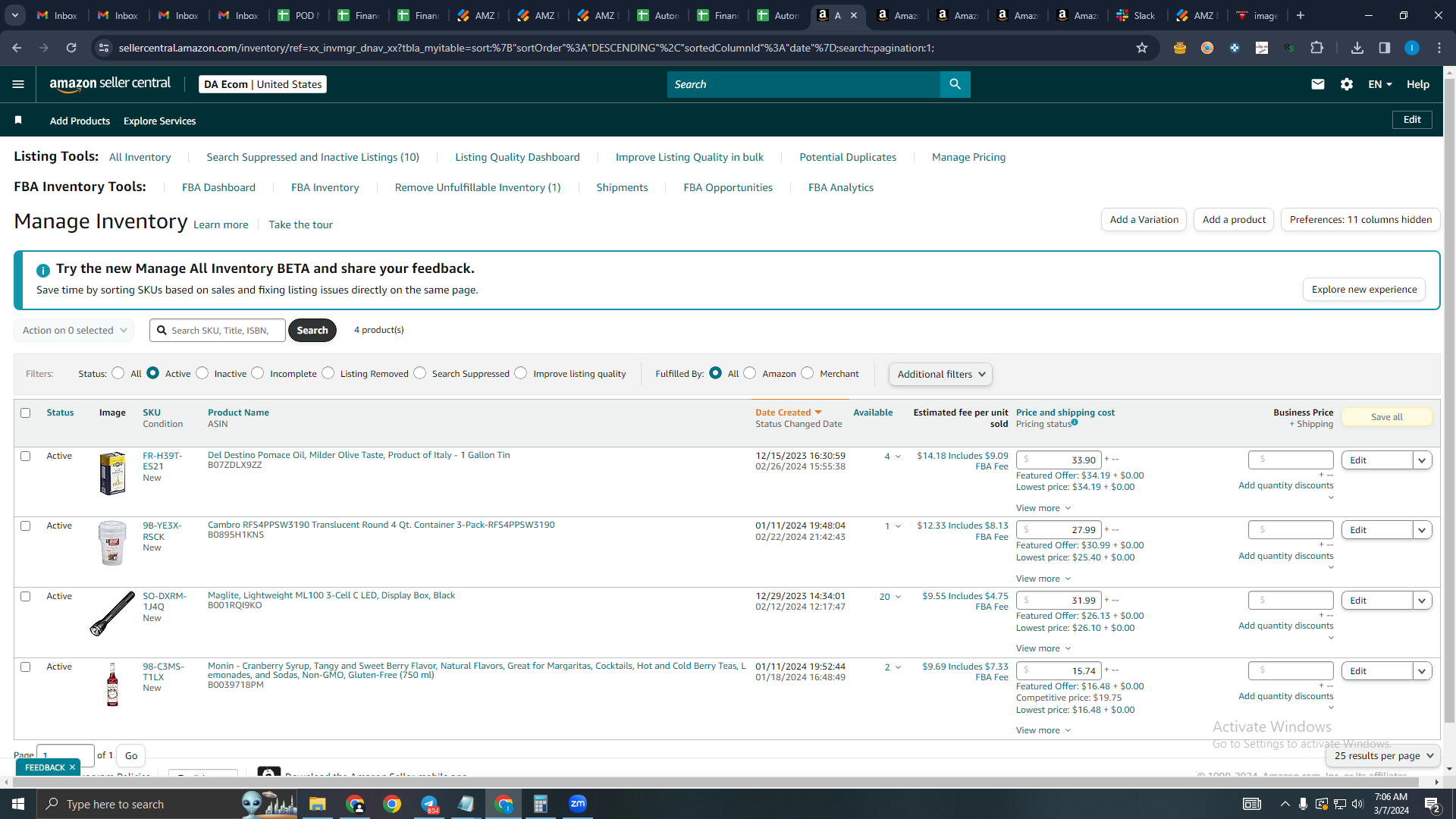Click the Save all button

pyautogui.click(x=1387, y=417)
